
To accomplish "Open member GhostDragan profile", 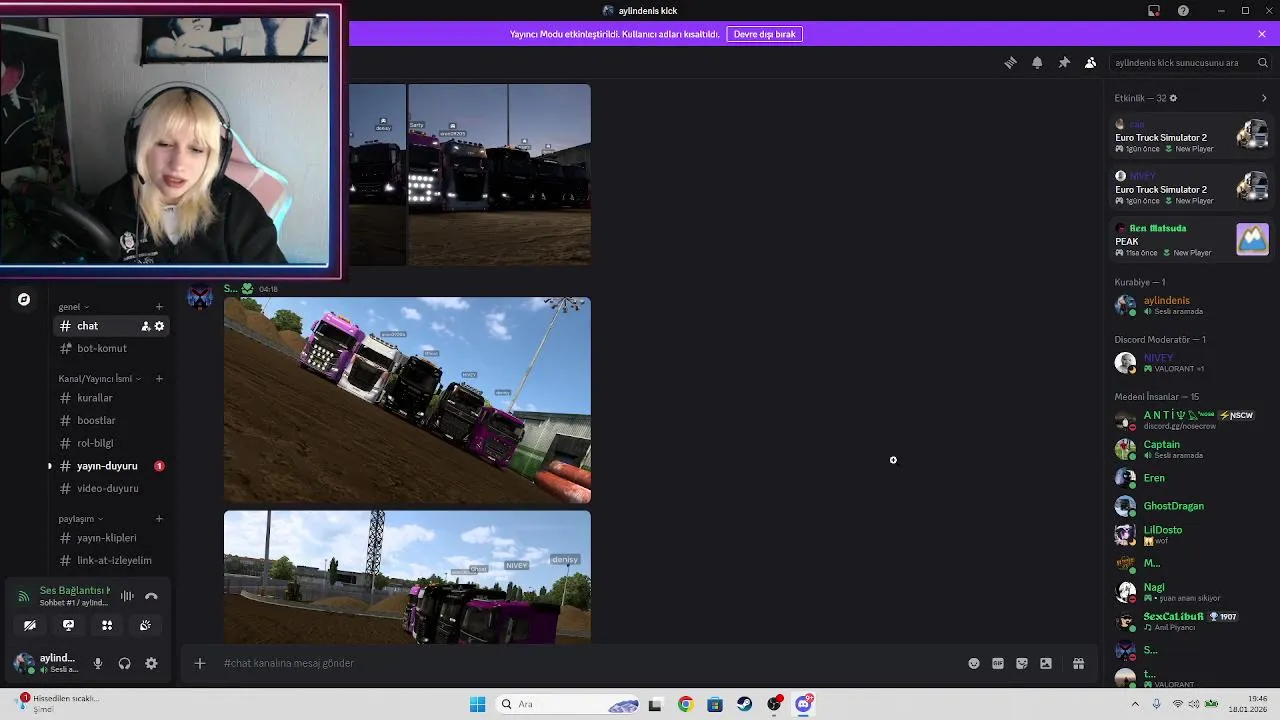I will (x=1191, y=506).
